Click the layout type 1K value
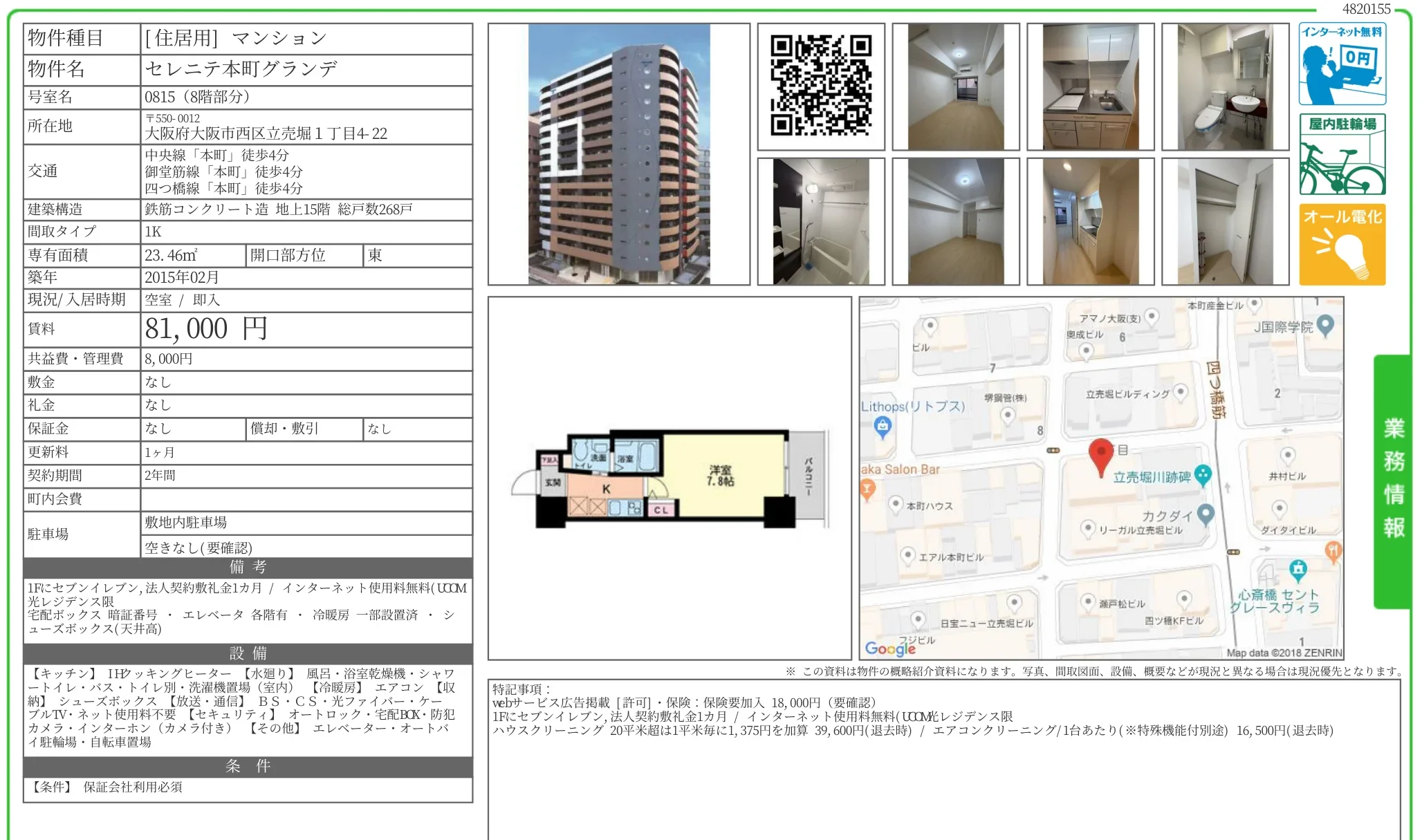1422x840 pixels. (153, 232)
